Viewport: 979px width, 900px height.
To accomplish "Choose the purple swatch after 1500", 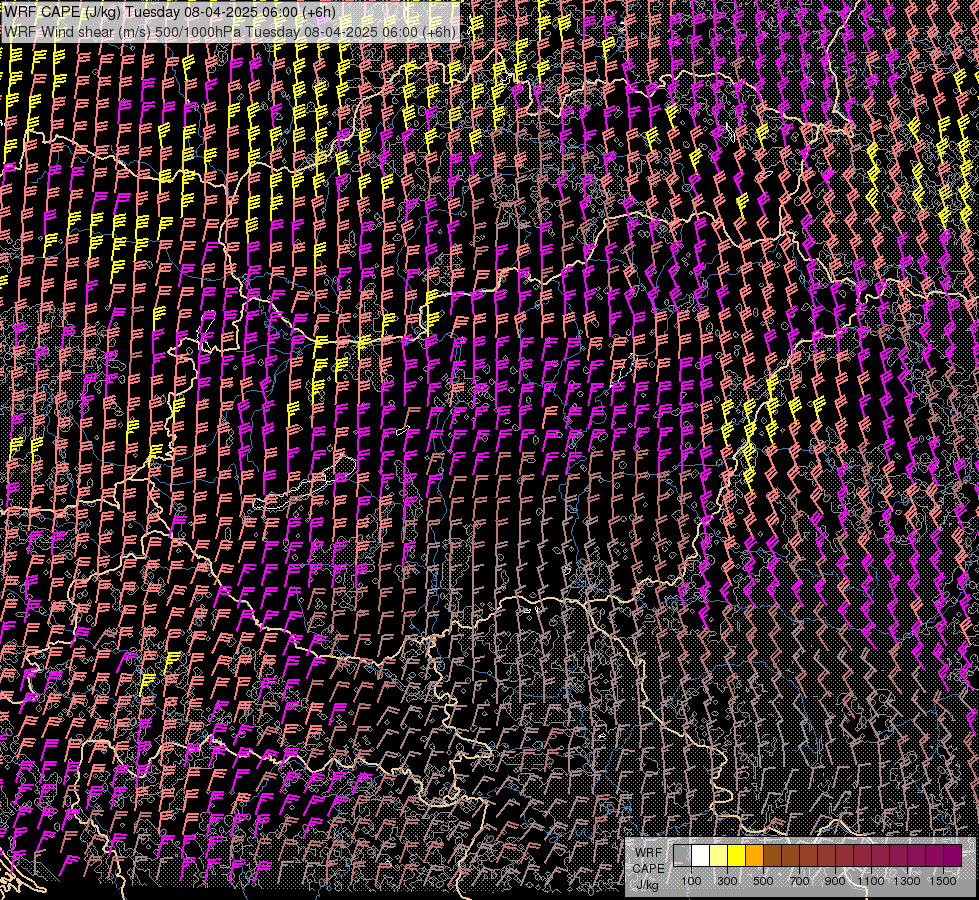I will coord(952,855).
